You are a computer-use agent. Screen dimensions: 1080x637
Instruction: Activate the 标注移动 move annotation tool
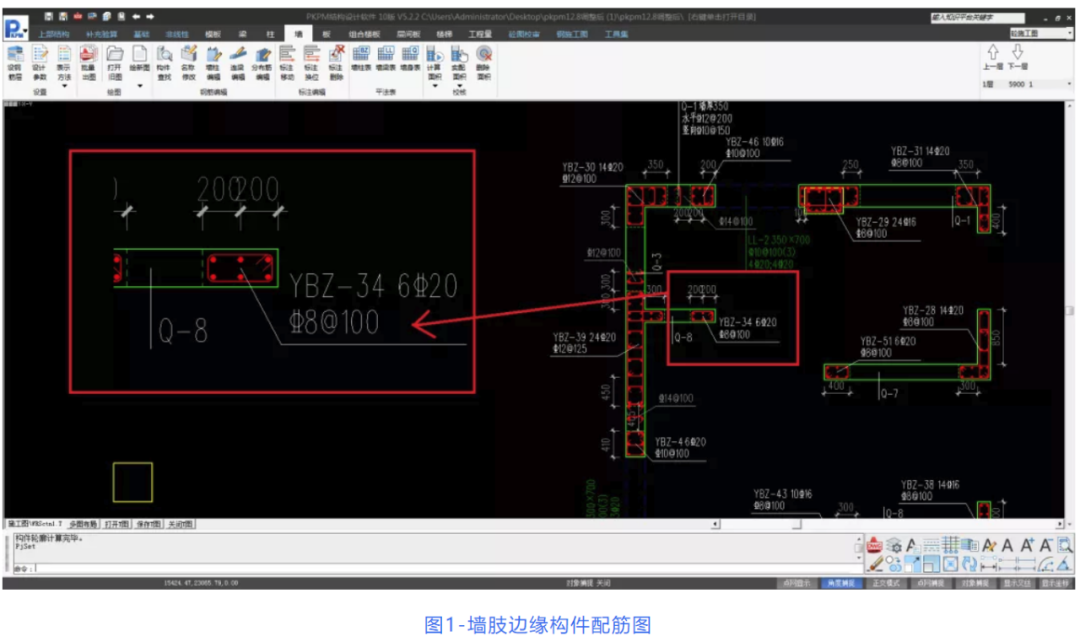point(287,63)
